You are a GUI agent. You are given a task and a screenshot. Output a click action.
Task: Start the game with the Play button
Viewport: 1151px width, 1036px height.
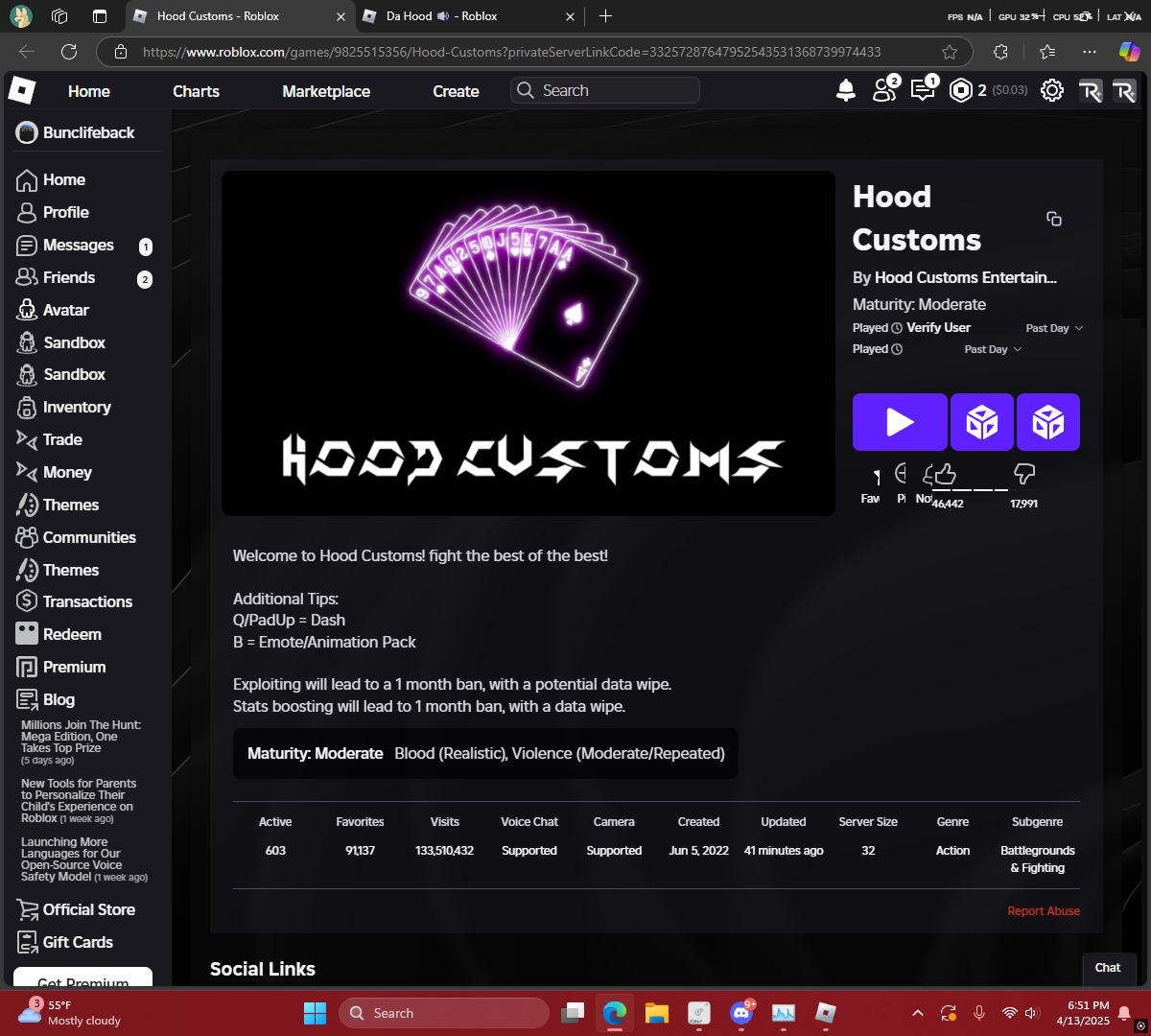tap(900, 422)
